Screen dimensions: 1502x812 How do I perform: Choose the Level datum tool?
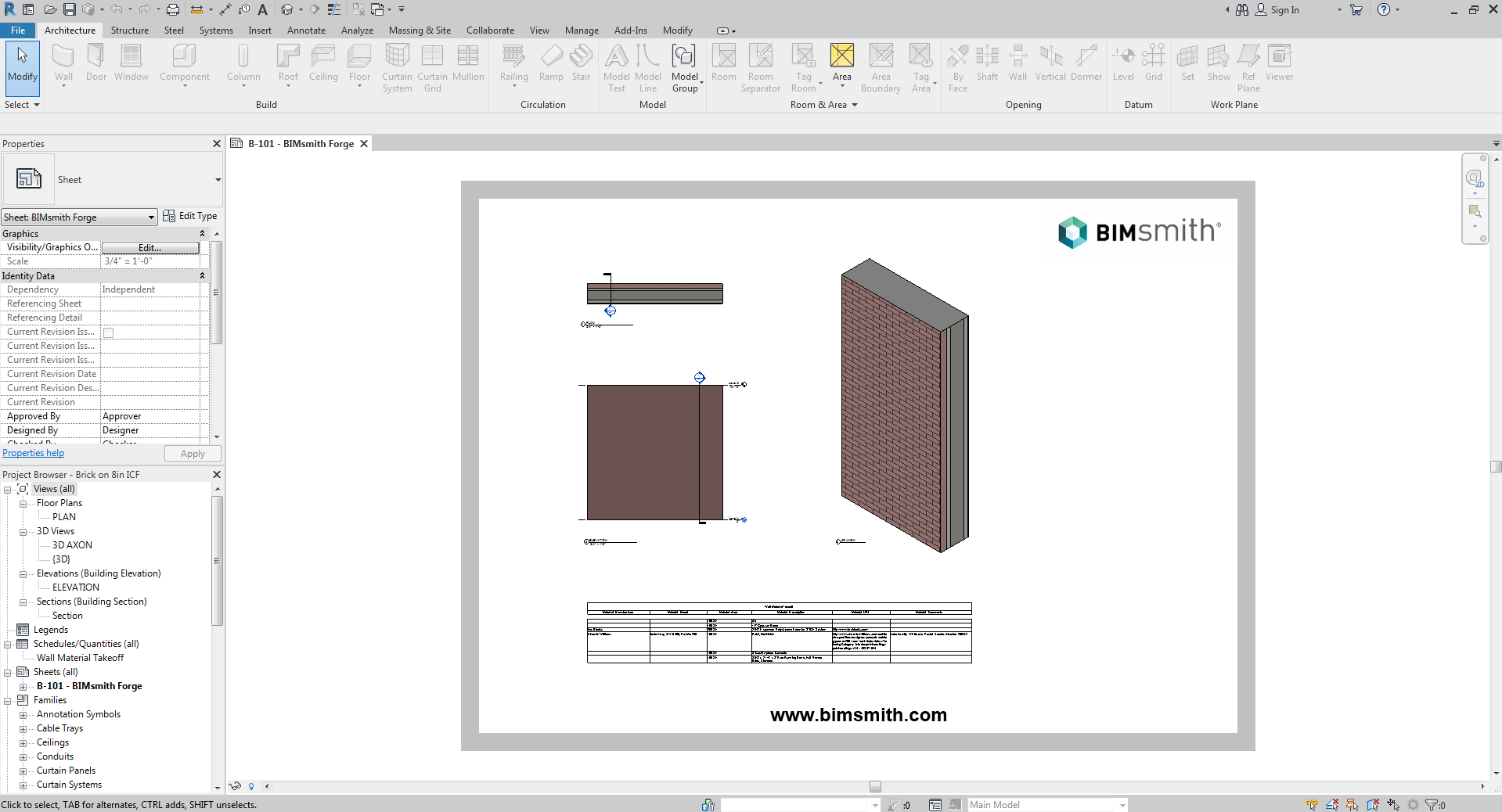(x=1123, y=63)
